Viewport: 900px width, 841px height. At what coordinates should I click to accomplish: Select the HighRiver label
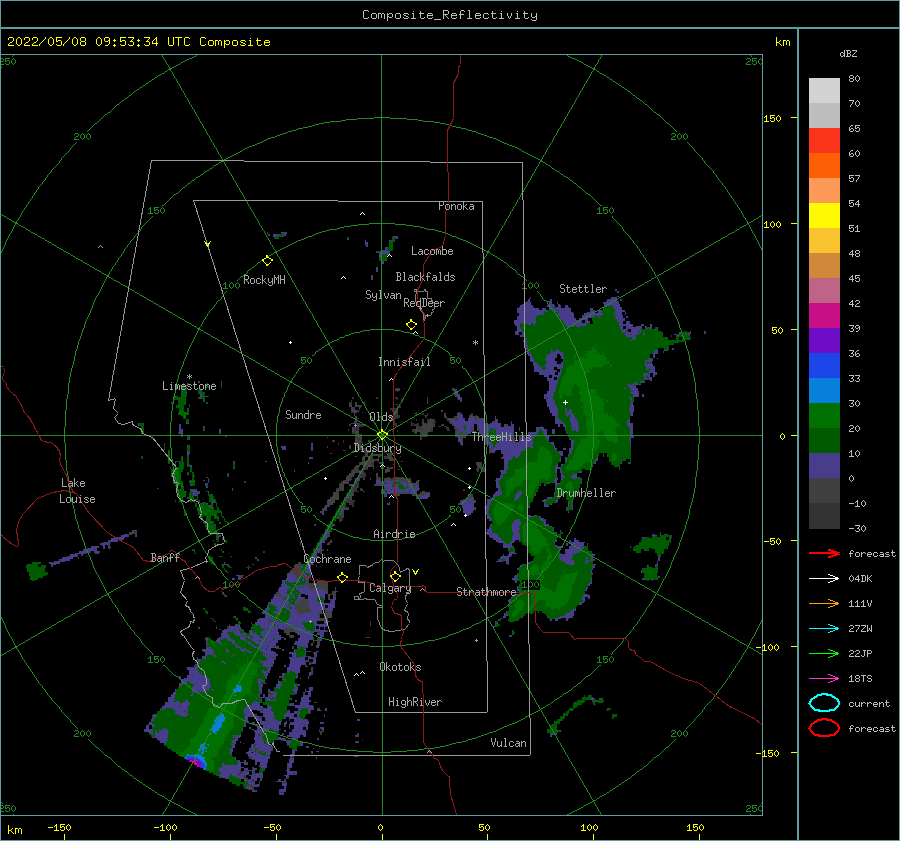pos(414,702)
